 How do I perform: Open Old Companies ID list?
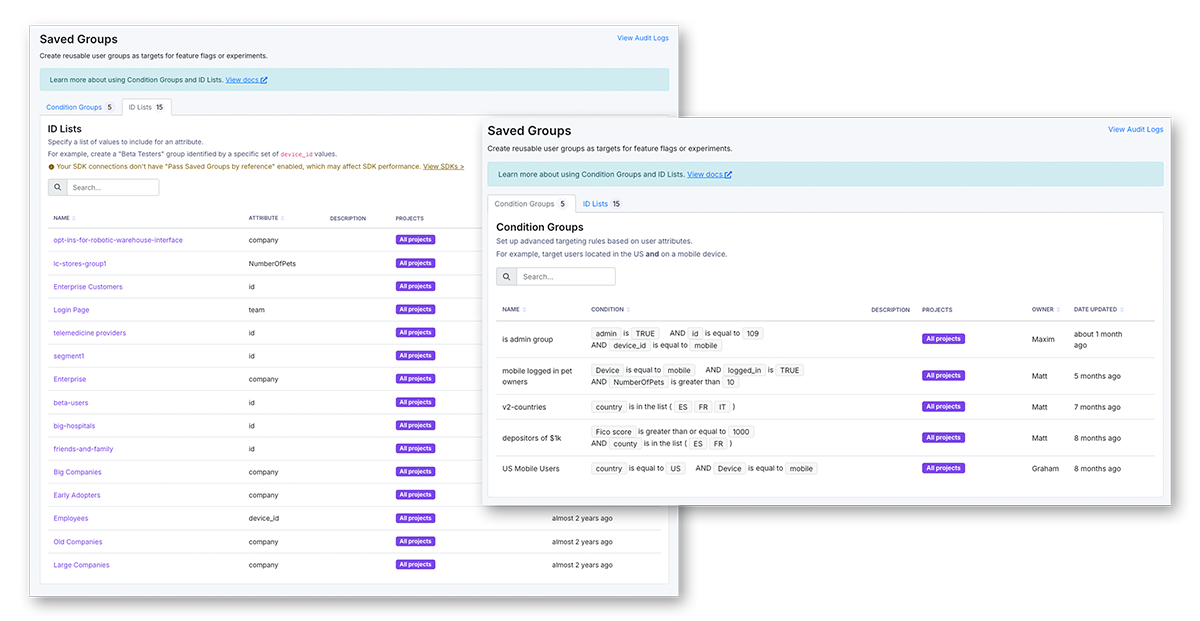78,542
